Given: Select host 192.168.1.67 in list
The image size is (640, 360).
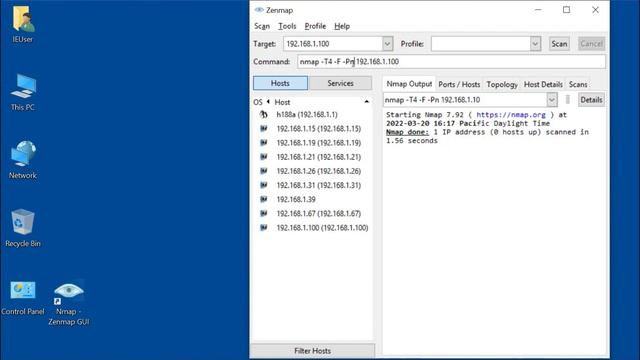Looking at the screenshot, I should [x=319, y=213].
